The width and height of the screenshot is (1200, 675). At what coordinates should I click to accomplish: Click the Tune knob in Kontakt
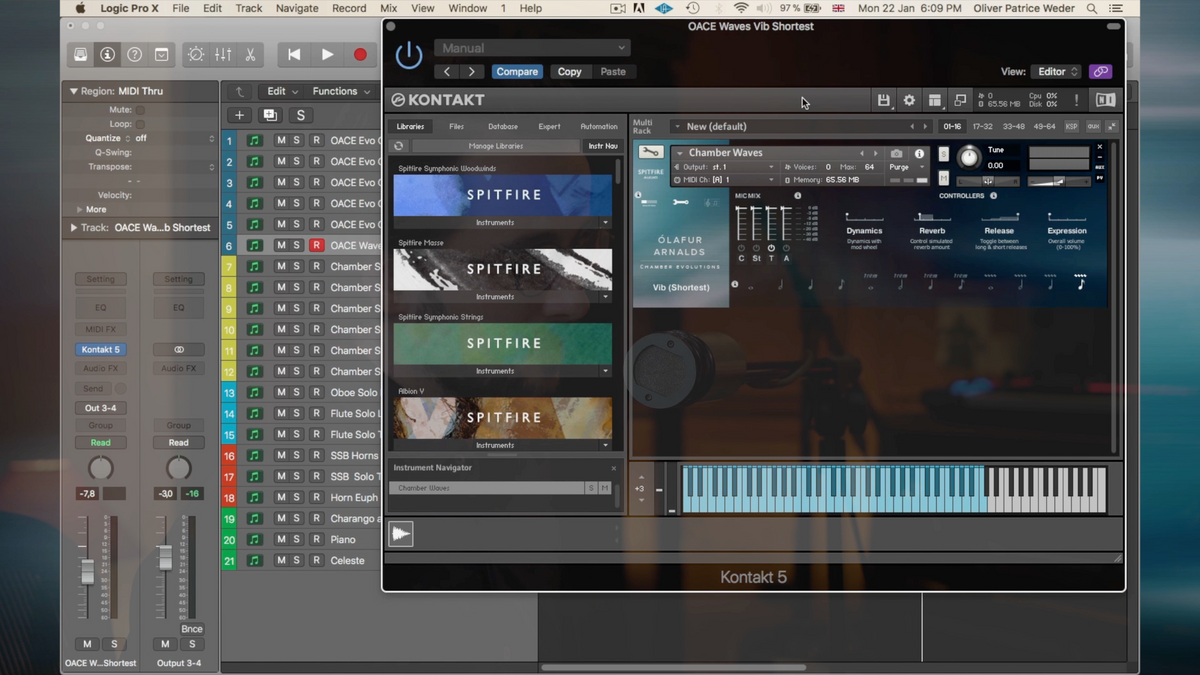[968, 157]
